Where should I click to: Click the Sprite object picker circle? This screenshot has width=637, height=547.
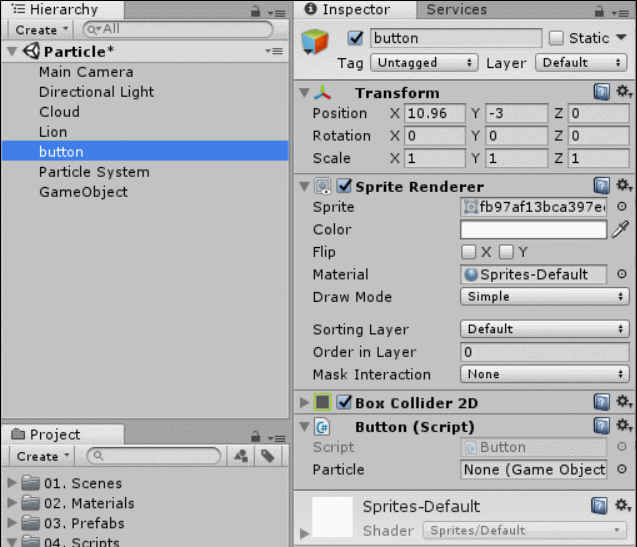(x=622, y=206)
